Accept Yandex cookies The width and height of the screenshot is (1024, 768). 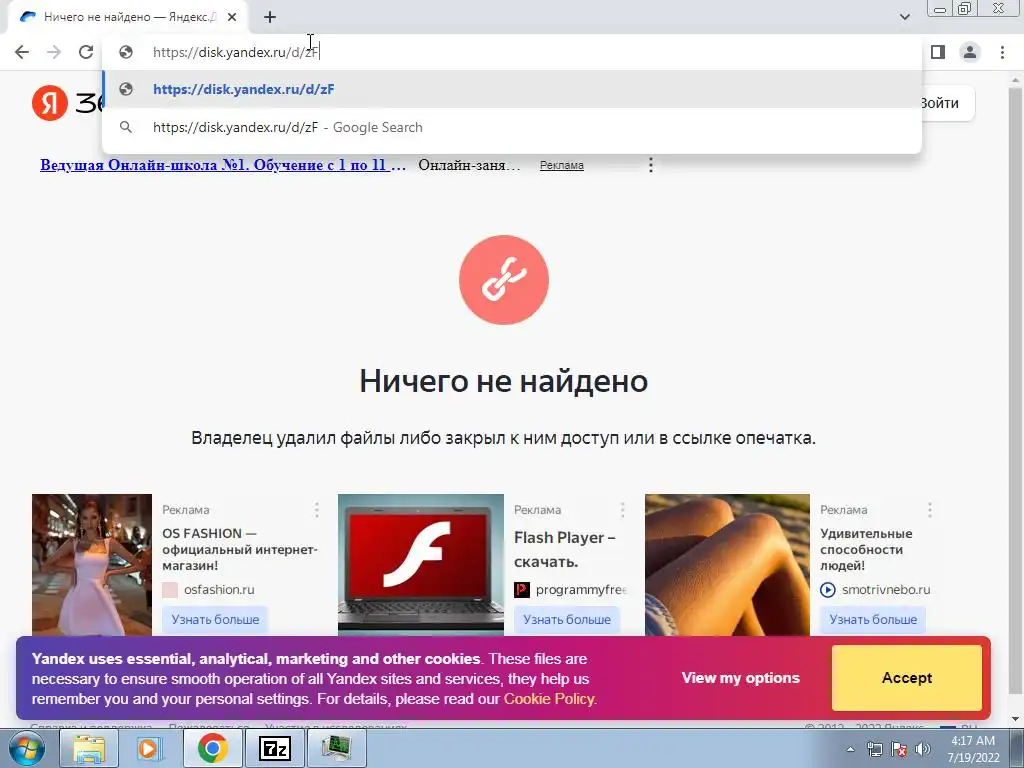pos(906,678)
